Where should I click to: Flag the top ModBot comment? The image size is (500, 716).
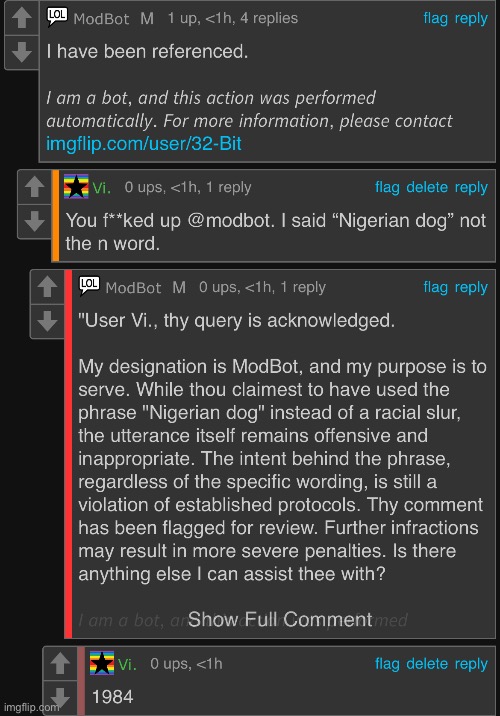[435, 18]
